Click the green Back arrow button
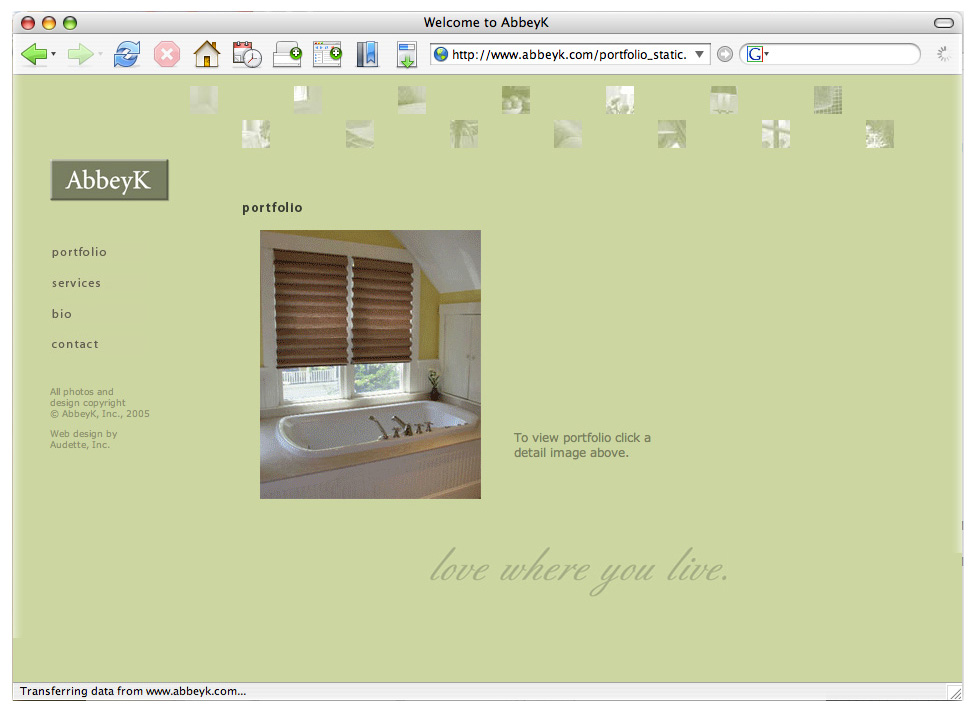 (33, 55)
